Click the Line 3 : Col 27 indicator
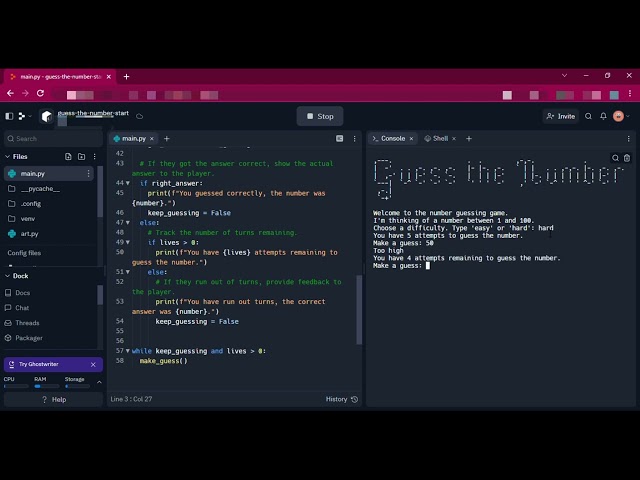This screenshot has width=640, height=480. tap(131, 399)
